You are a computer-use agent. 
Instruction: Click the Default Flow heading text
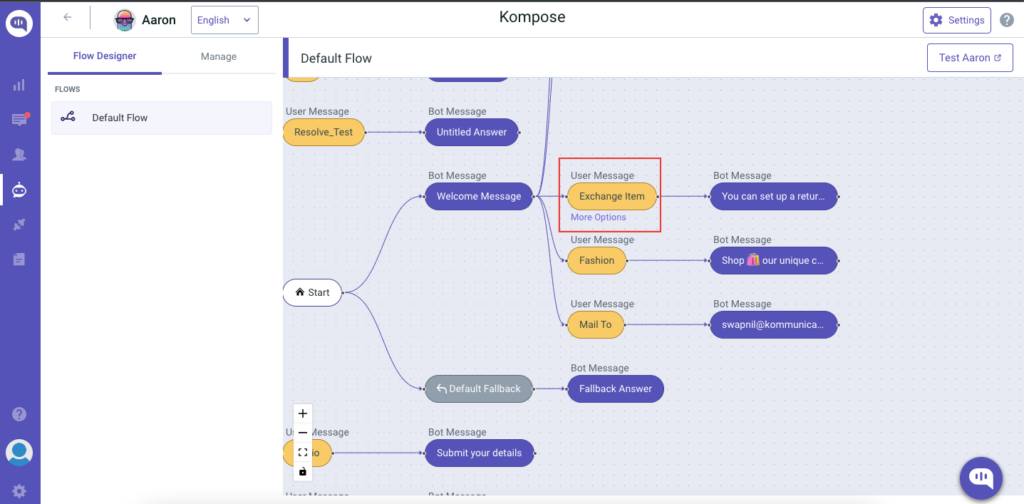coord(336,59)
